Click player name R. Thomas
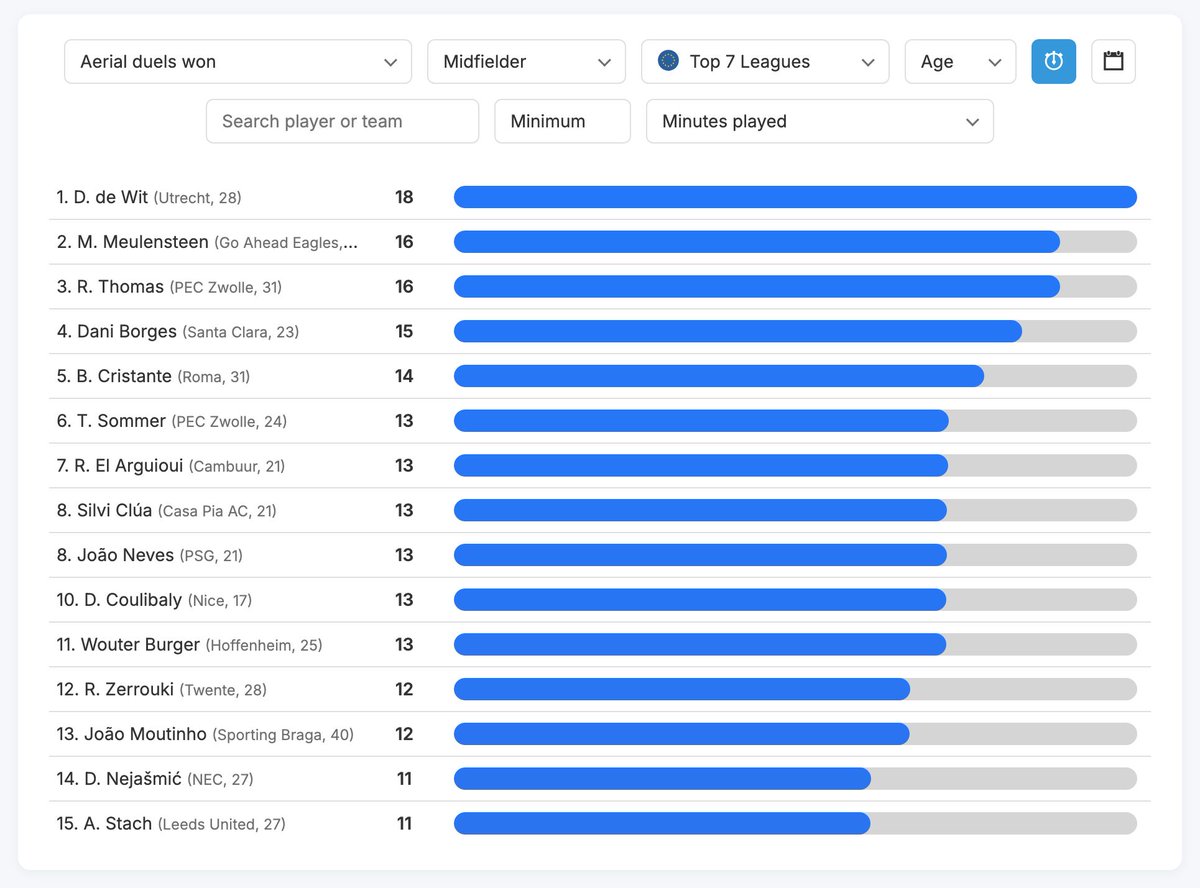The image size is (1200, 888). (120, 287)
